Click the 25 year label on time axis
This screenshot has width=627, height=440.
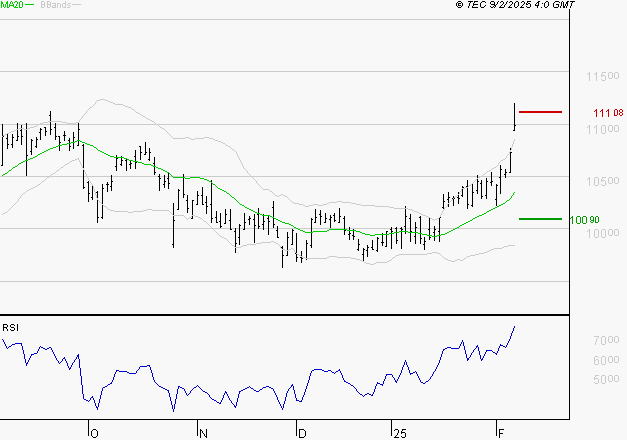[x=399, y=433]
